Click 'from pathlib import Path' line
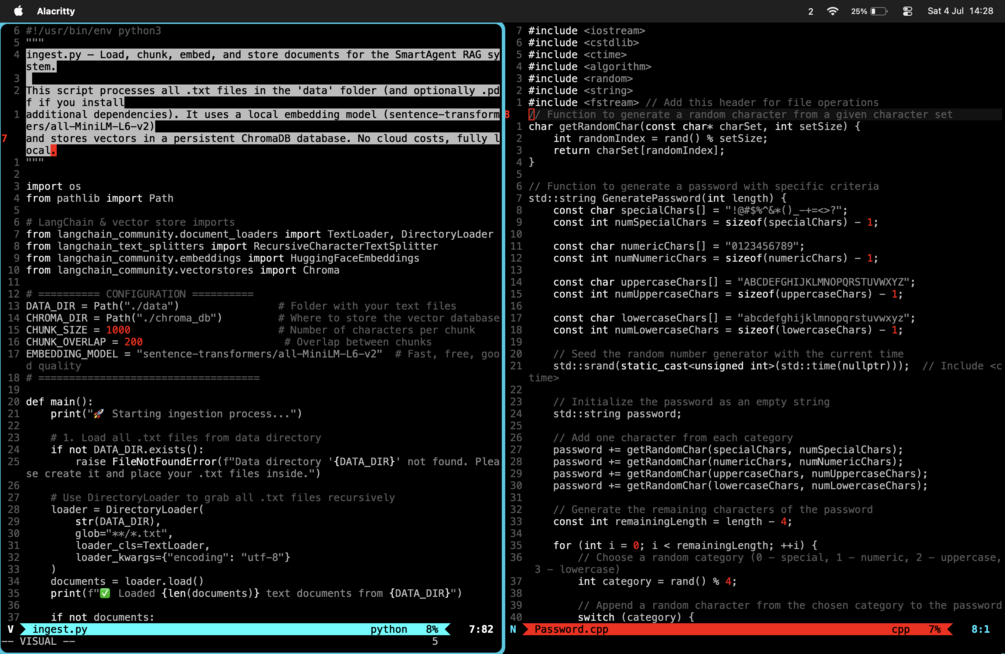The height and width of the screenshot is (654, 1005). point(99,198)
